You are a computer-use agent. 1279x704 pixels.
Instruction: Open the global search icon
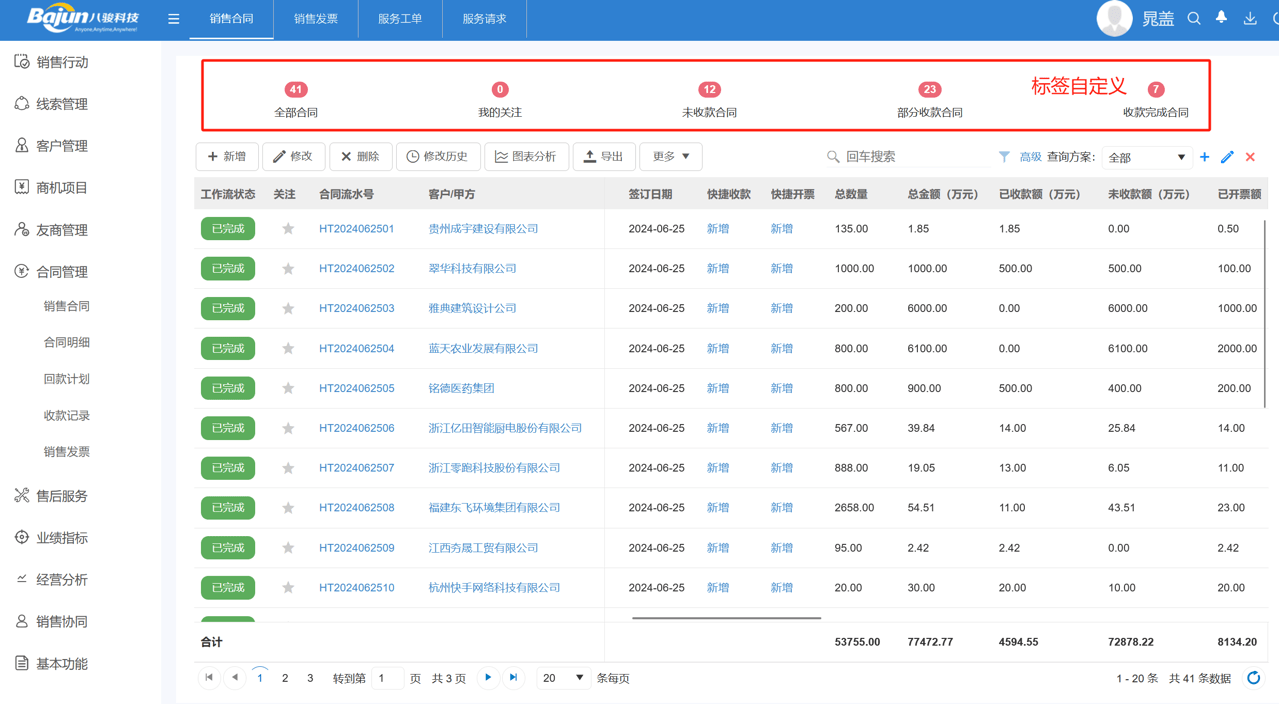pyautogui.click(x=1194, y=18)
